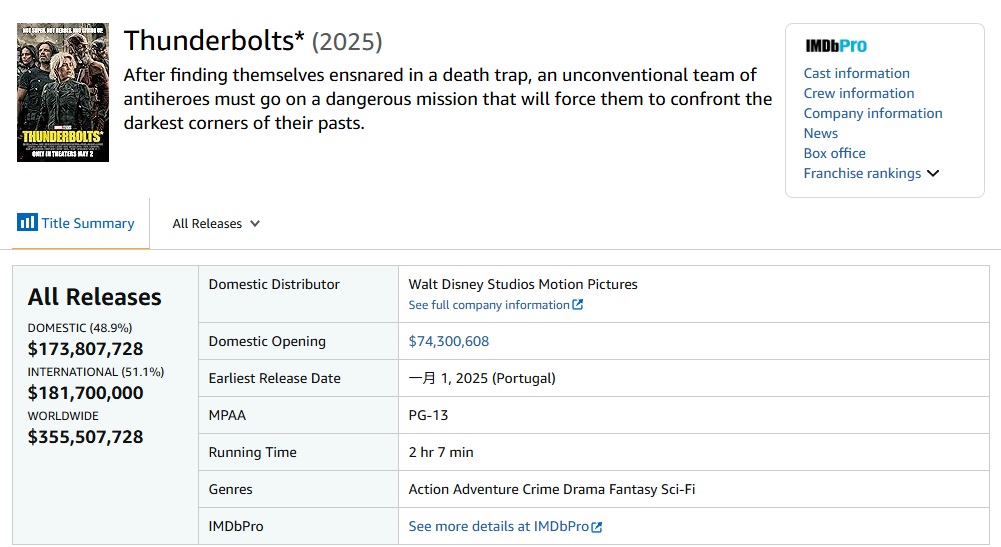Click the Domestic Opening label
Viewport: 1001px width, 547px height.
tap(267, 341)
